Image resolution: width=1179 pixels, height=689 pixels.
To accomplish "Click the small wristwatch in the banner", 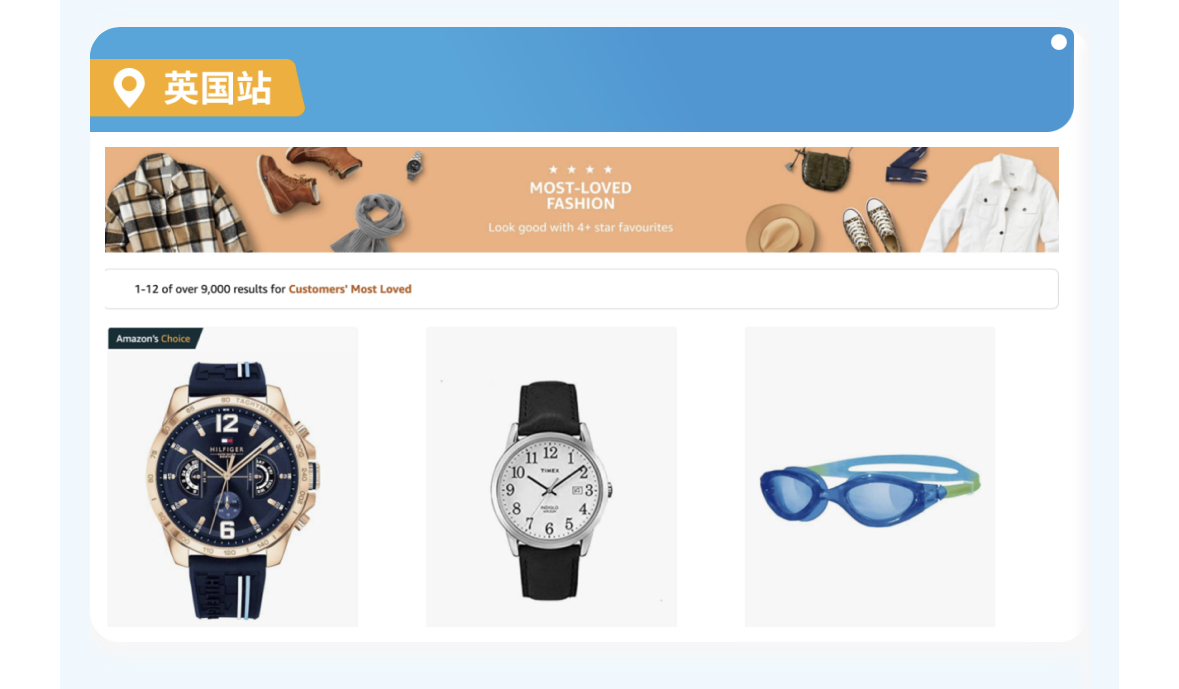I will click(x=415, y=165).
